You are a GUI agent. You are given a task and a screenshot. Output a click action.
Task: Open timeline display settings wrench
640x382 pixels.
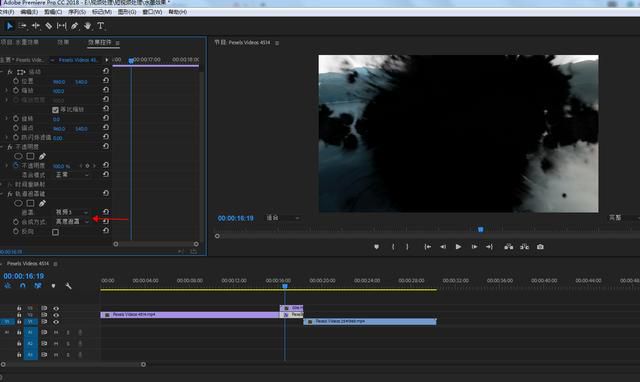[68, 286]
